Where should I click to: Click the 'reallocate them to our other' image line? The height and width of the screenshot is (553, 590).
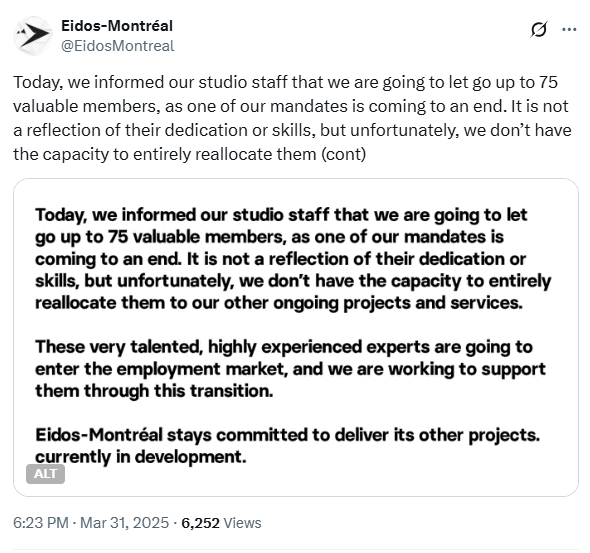(279, 303)
